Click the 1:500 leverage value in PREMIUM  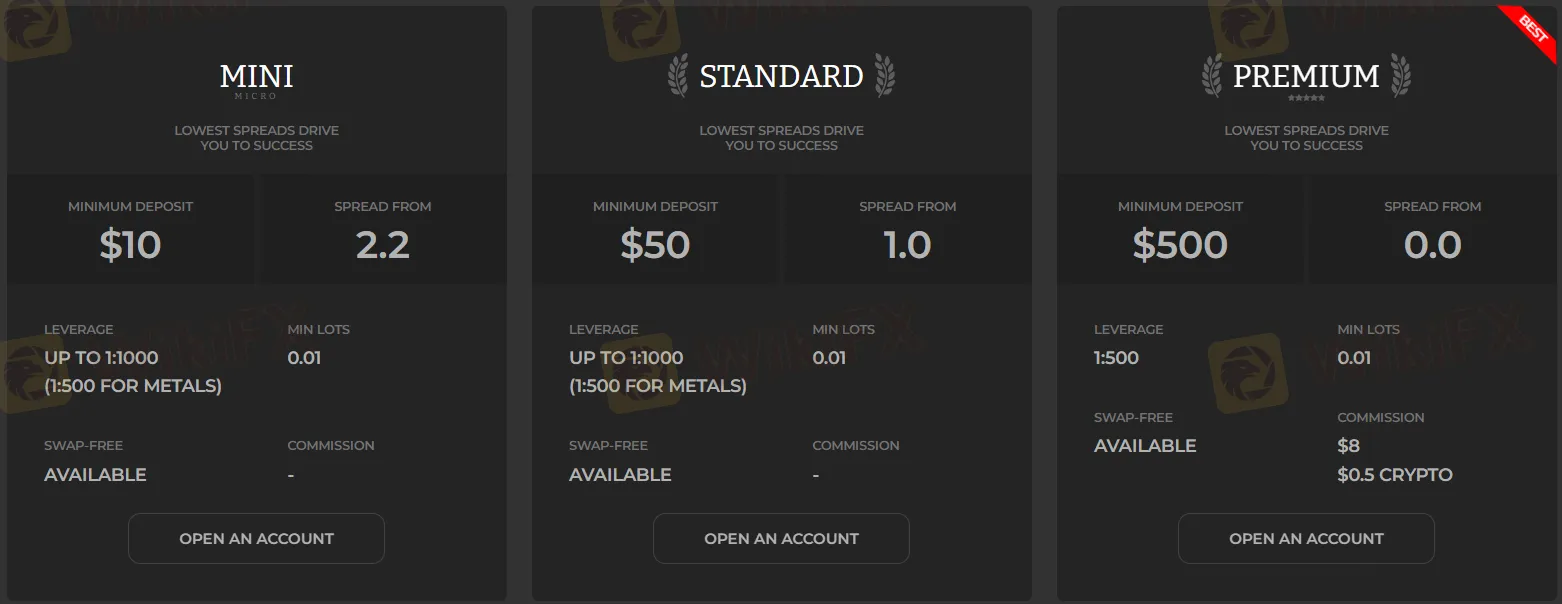(1116, 358)
